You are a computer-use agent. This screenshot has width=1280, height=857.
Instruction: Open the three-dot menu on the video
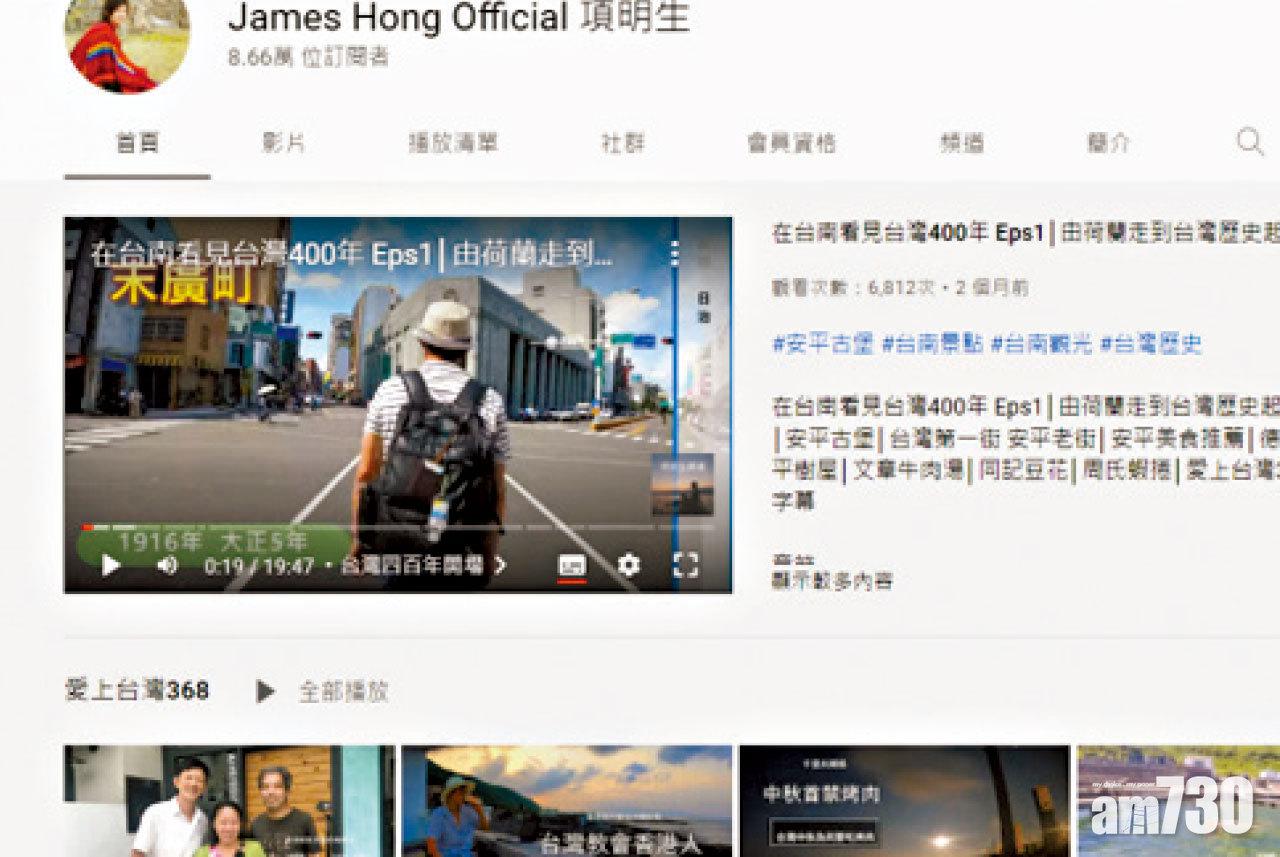[675, 253]
